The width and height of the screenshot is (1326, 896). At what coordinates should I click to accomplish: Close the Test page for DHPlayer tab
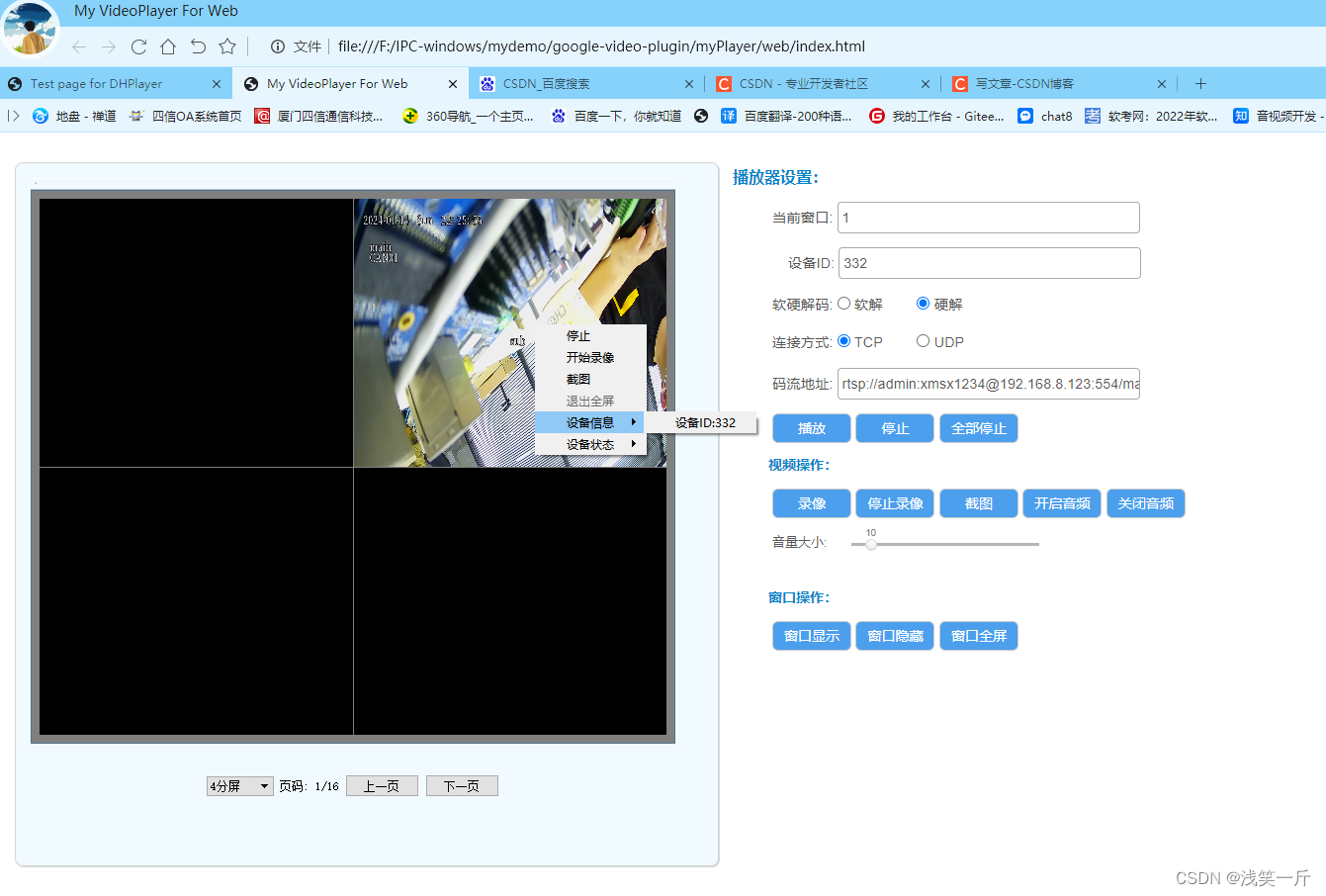point(217,84)
